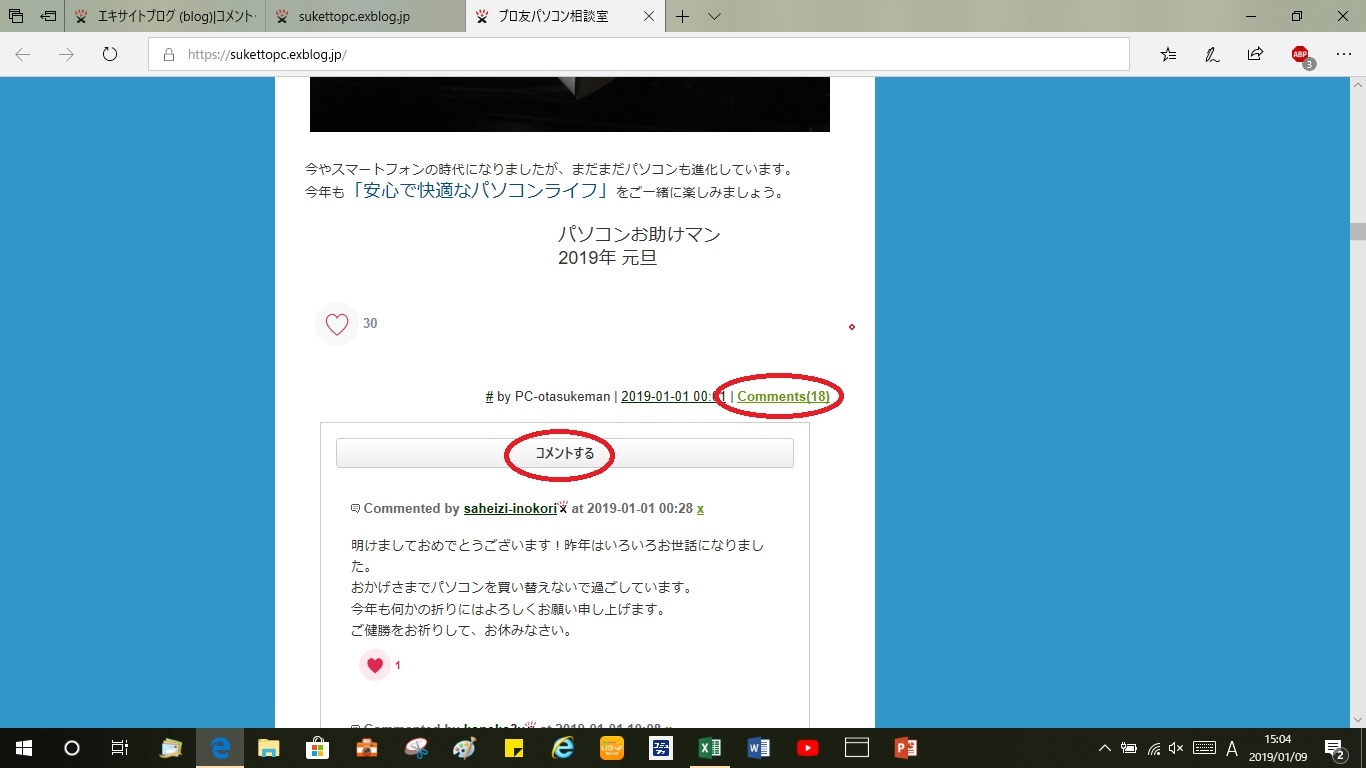Refresh the current page

(x=110, y=55)
